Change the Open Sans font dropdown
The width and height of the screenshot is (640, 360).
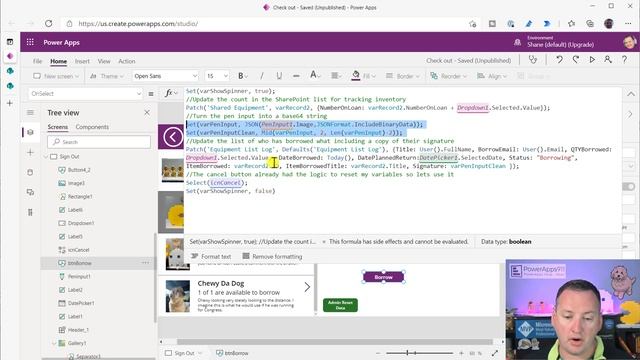[x=165, y=76]
